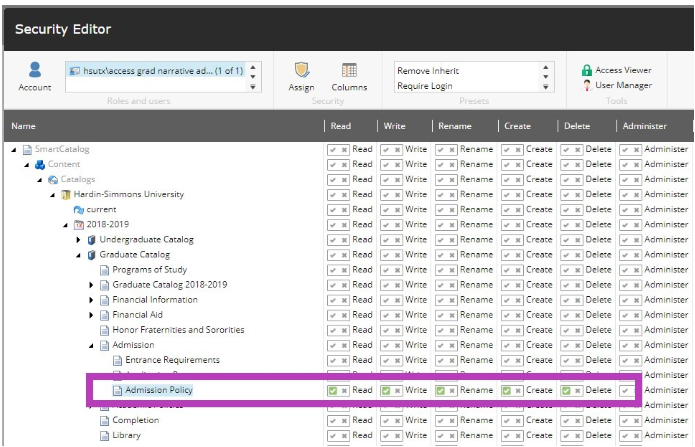Open the Roles and users list dropdown arrow

(253, 87)
